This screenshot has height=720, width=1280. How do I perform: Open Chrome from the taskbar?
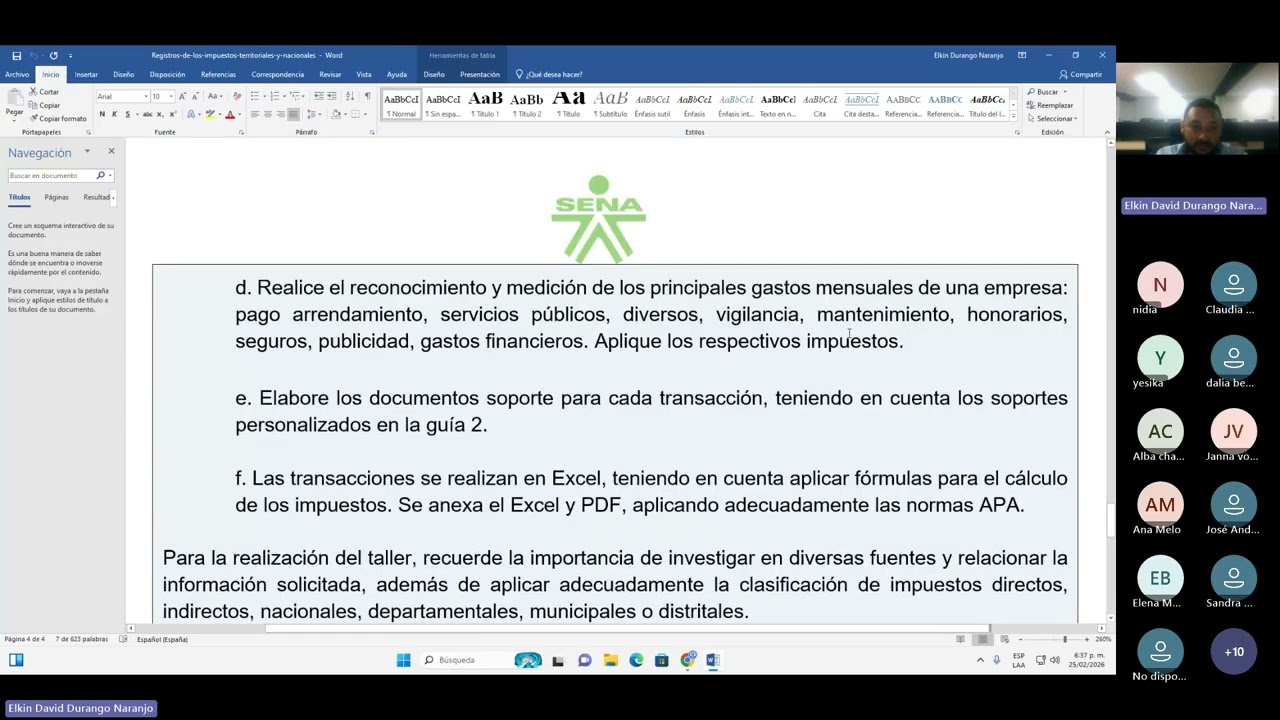point(687,660)
